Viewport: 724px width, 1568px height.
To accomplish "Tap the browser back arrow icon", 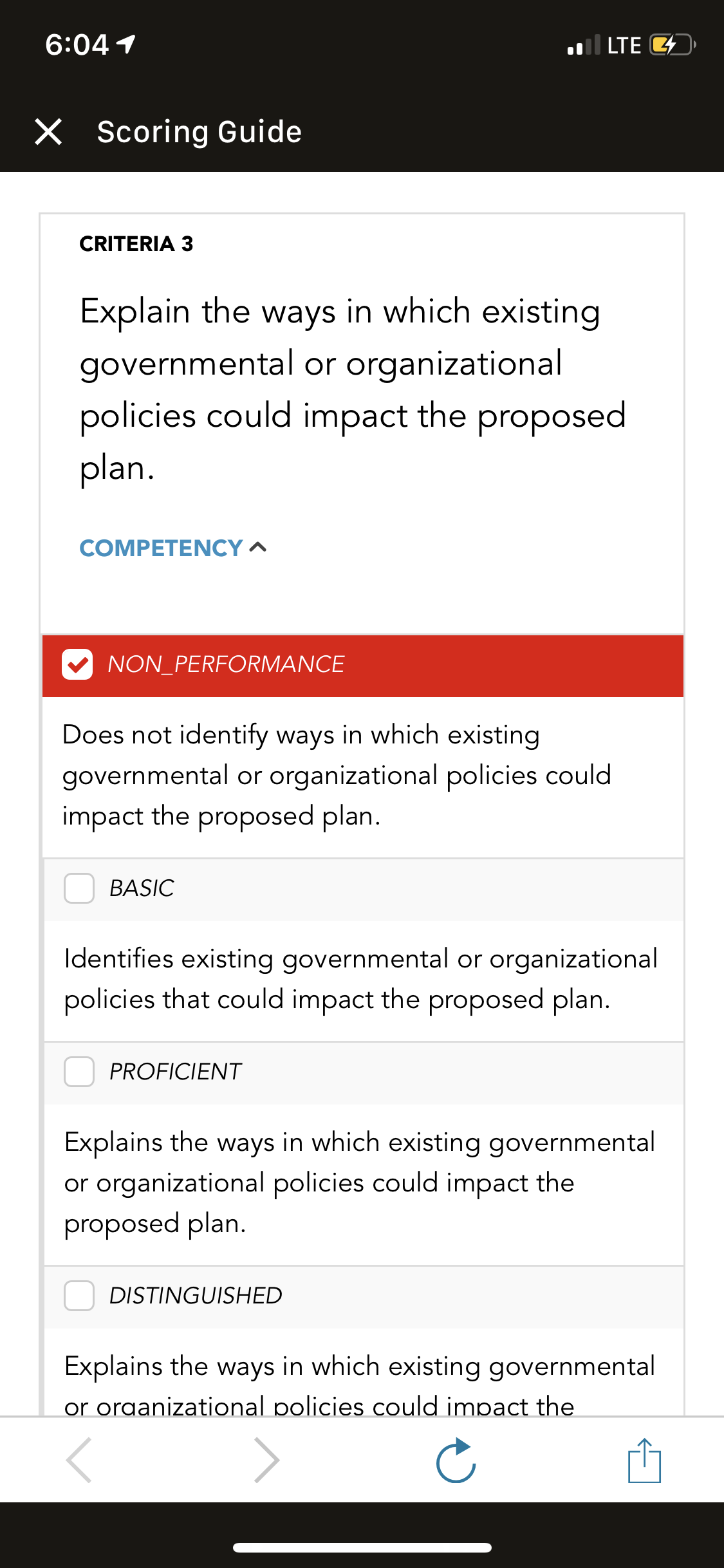I will [x=79, y=1460].
